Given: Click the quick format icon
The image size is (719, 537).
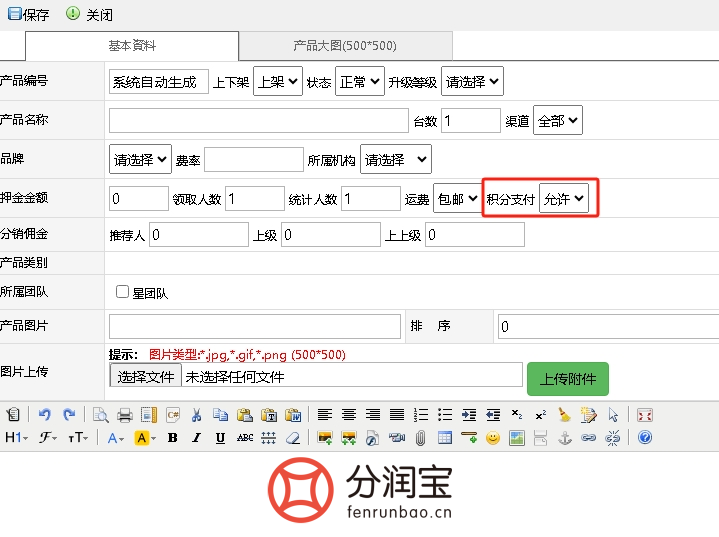Looking at the screenshot, I should [x=589, y=415].
